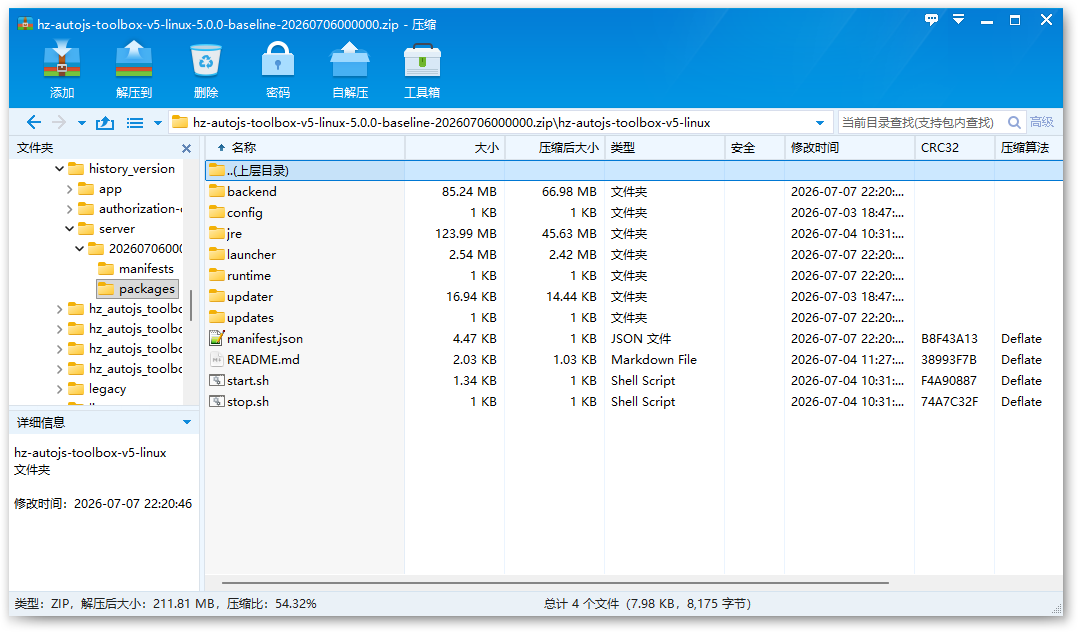Select the updater folder icon
The image size is (1078, 632).
coord(217,296)
